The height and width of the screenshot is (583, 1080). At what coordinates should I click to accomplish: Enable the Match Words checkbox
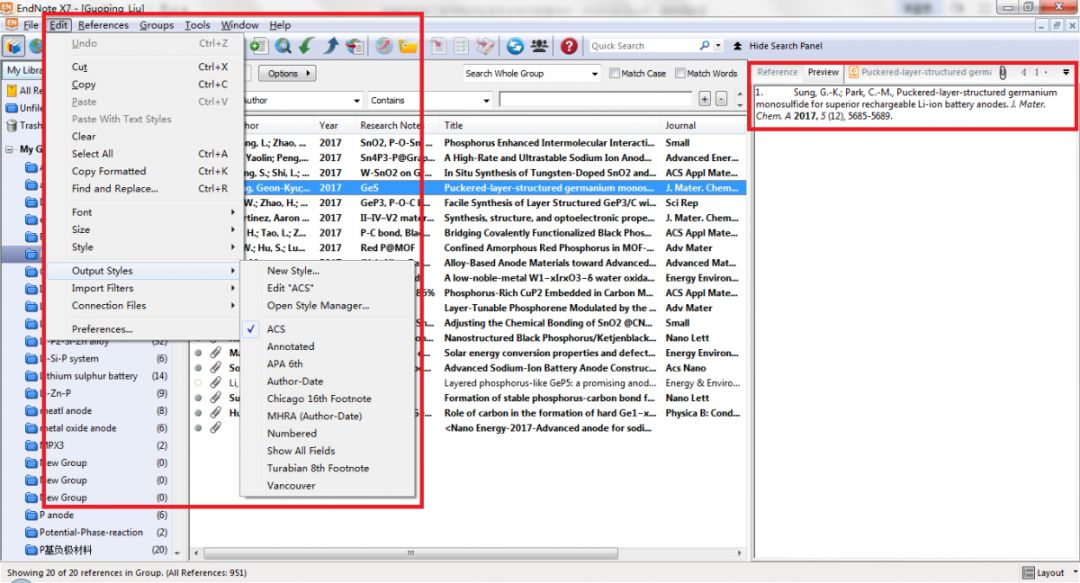tap(681, 73)
